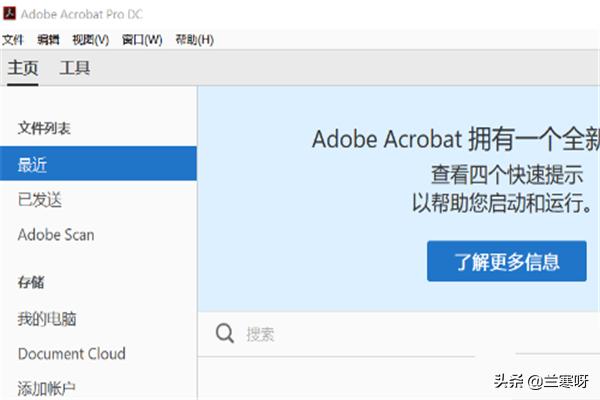Screen dimensions: 600x400
Task: Click 添加帐户 to add an account
Action: click(47, 388)
